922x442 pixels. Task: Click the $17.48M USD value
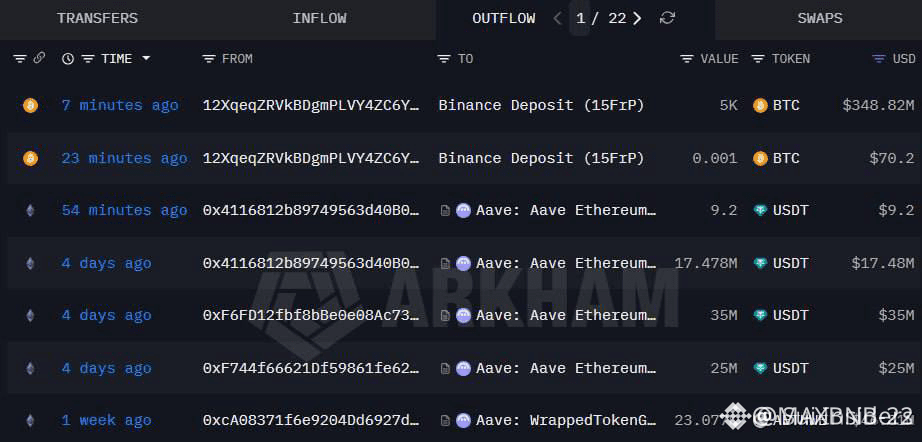point(883,263)
